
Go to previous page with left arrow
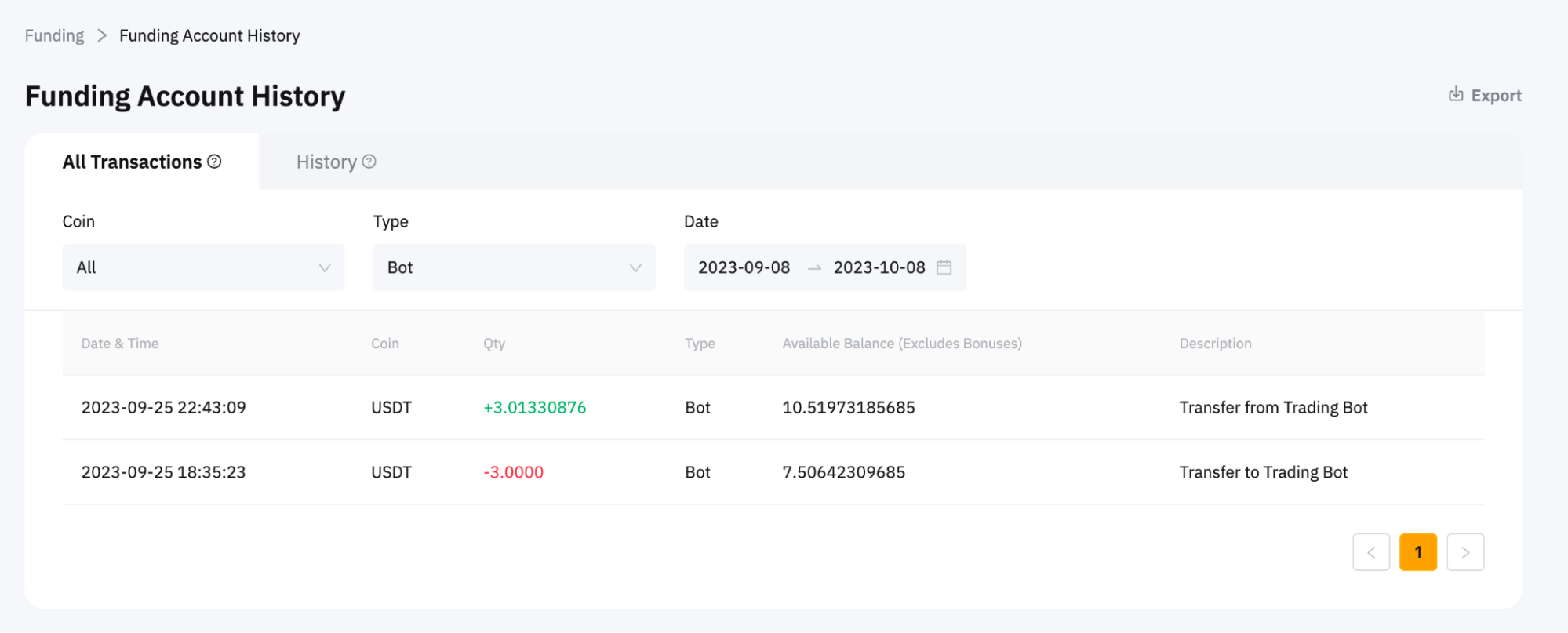(x=1371, y=552)
